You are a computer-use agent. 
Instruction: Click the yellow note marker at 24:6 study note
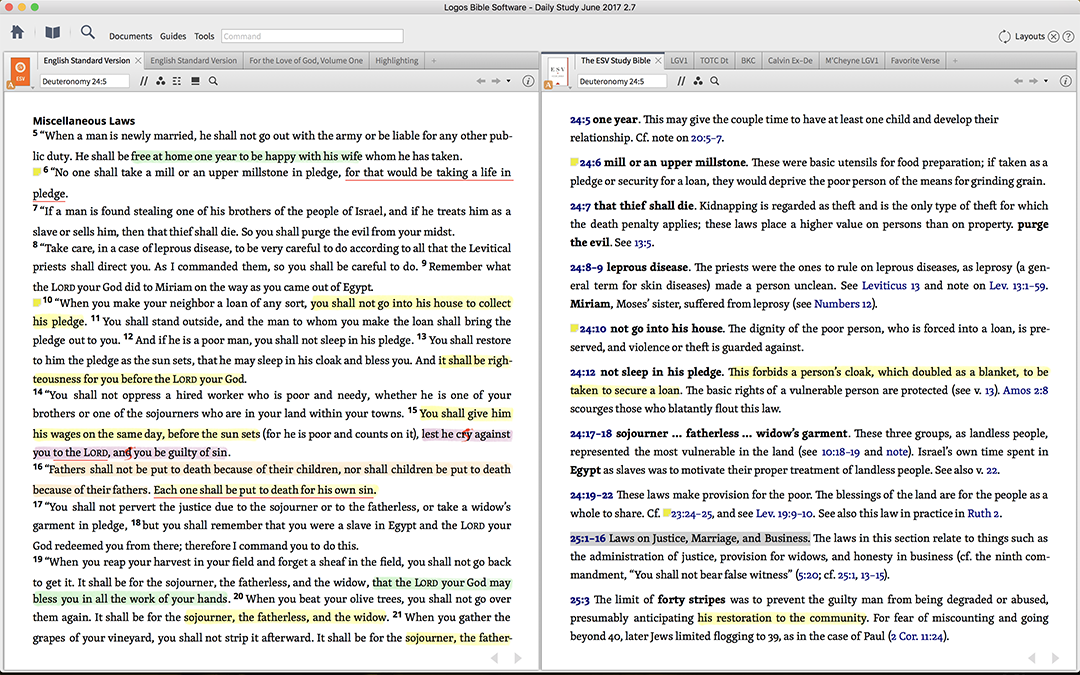(574, 162)
